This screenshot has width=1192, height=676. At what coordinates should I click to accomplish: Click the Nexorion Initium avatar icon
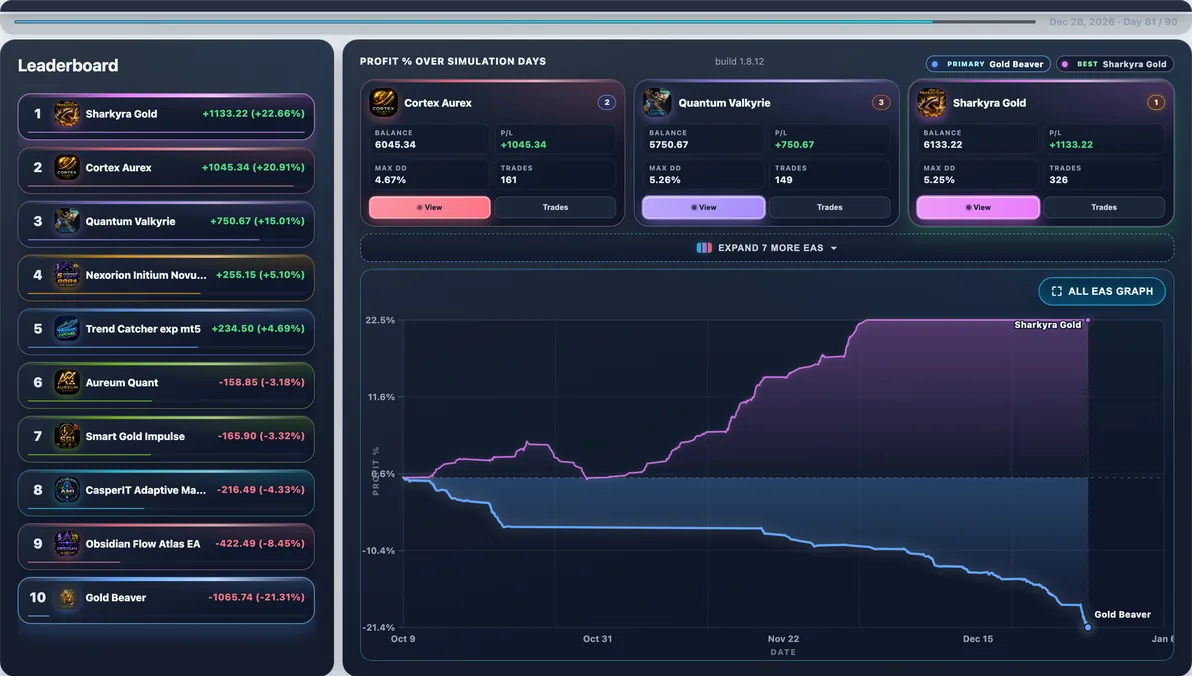(67, 275)
